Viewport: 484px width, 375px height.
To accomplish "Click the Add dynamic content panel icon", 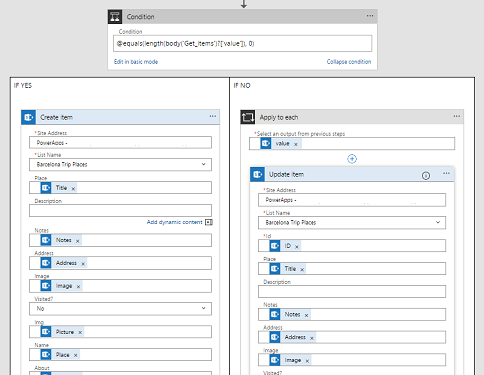I will point(209,222).
